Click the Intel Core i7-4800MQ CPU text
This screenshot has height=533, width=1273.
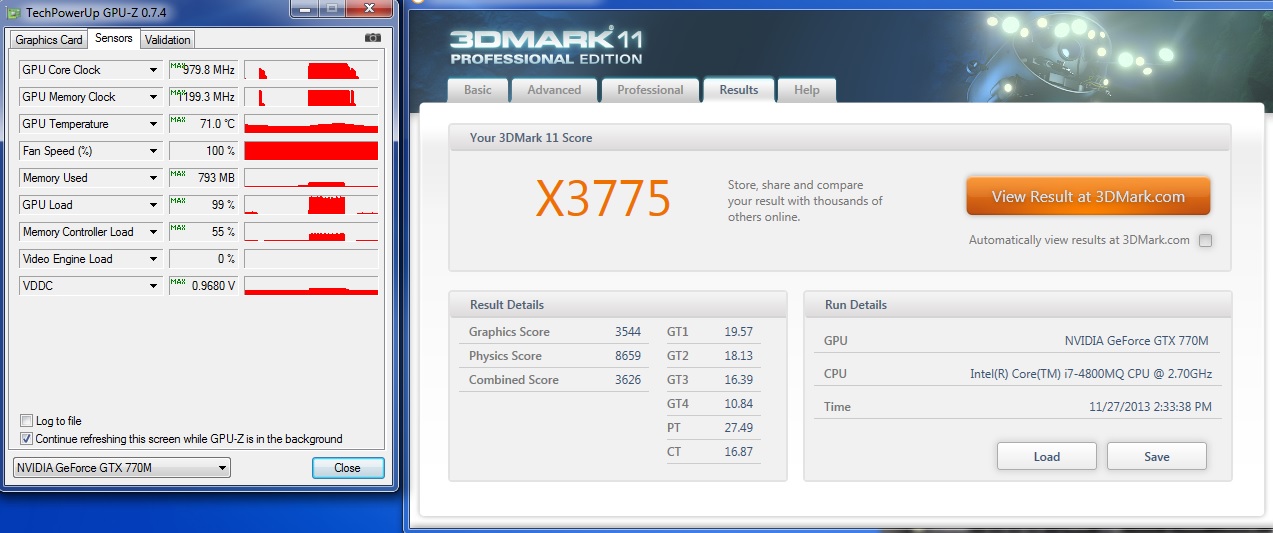coord(1089,374)
